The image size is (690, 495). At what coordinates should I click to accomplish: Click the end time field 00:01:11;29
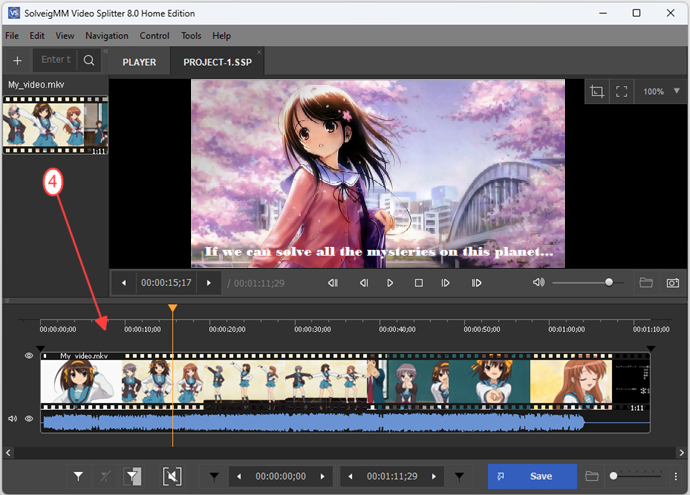coord(392,476)
